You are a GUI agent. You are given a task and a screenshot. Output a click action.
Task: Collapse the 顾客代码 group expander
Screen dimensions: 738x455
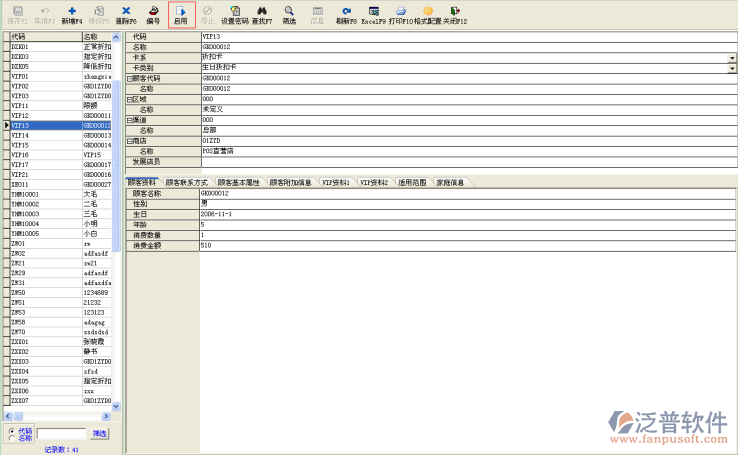tap(129, 78)
